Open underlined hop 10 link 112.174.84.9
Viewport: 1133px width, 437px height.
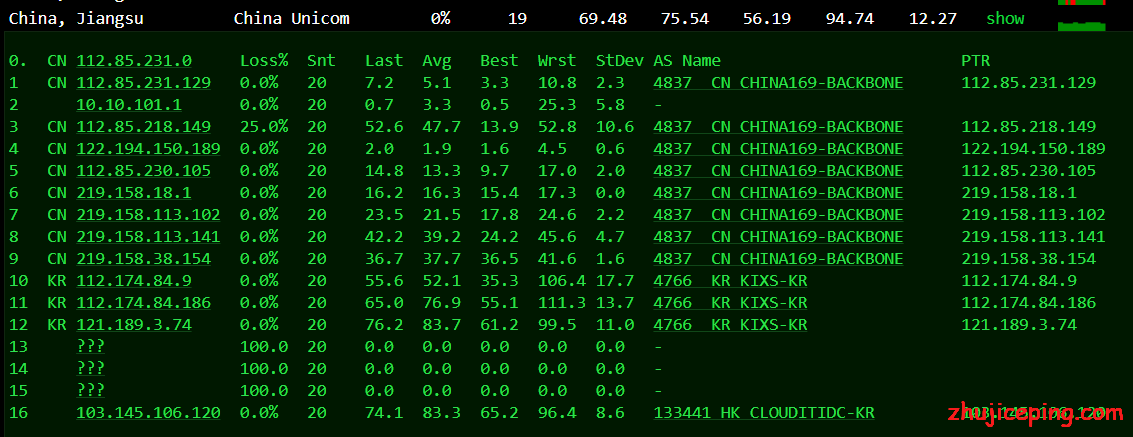[134, 281]
